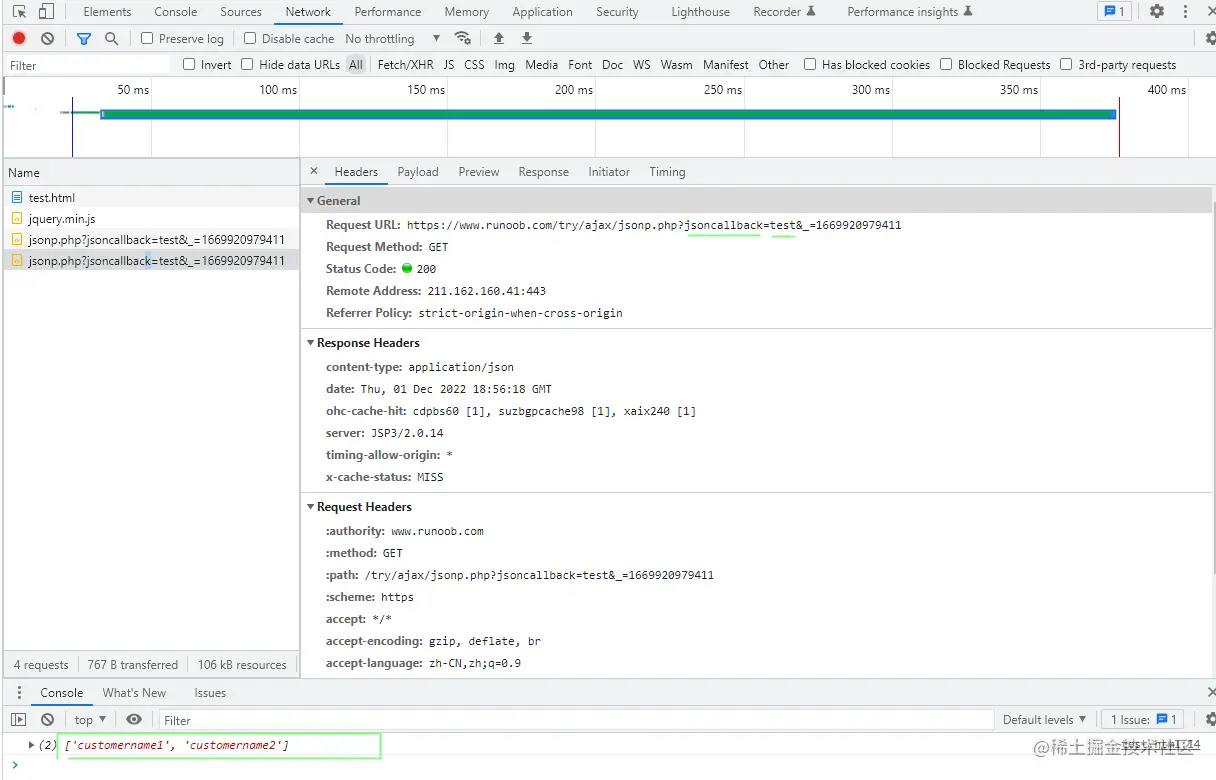Open the Performance panel tab
This screenshot has width=1216, height=780.
point(388,12)
